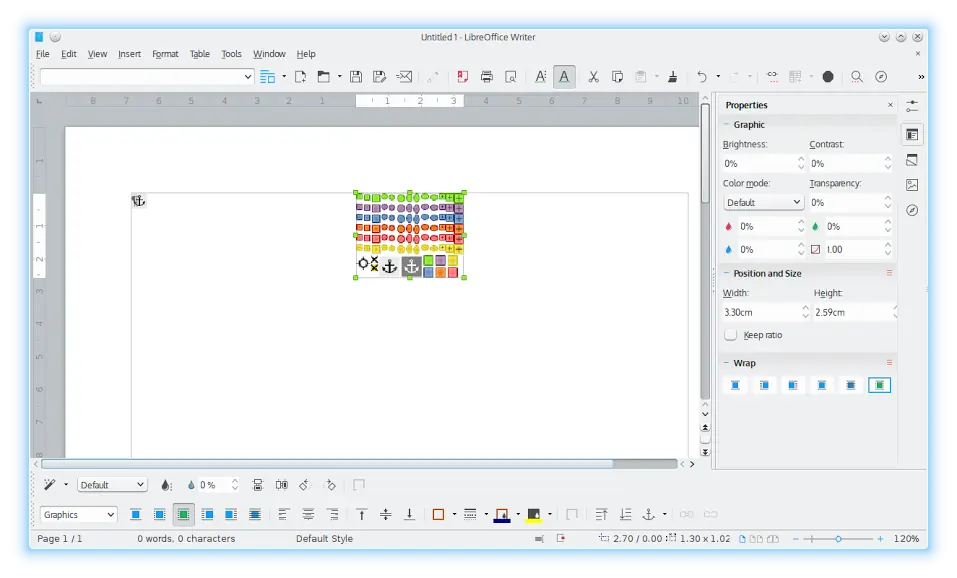Open Find and Replace magnifier icon
Screen dimensions: 957x578
(857, 77)
